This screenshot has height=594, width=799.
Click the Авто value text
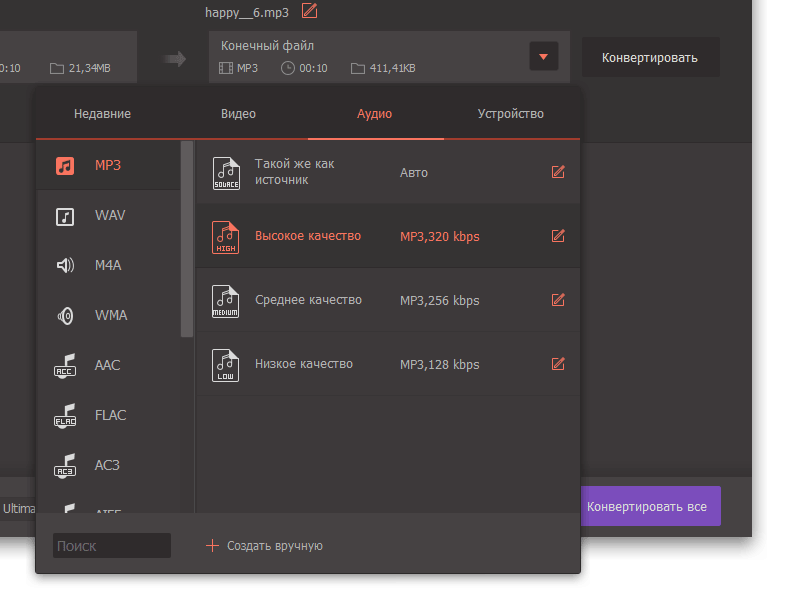point(413,173)
